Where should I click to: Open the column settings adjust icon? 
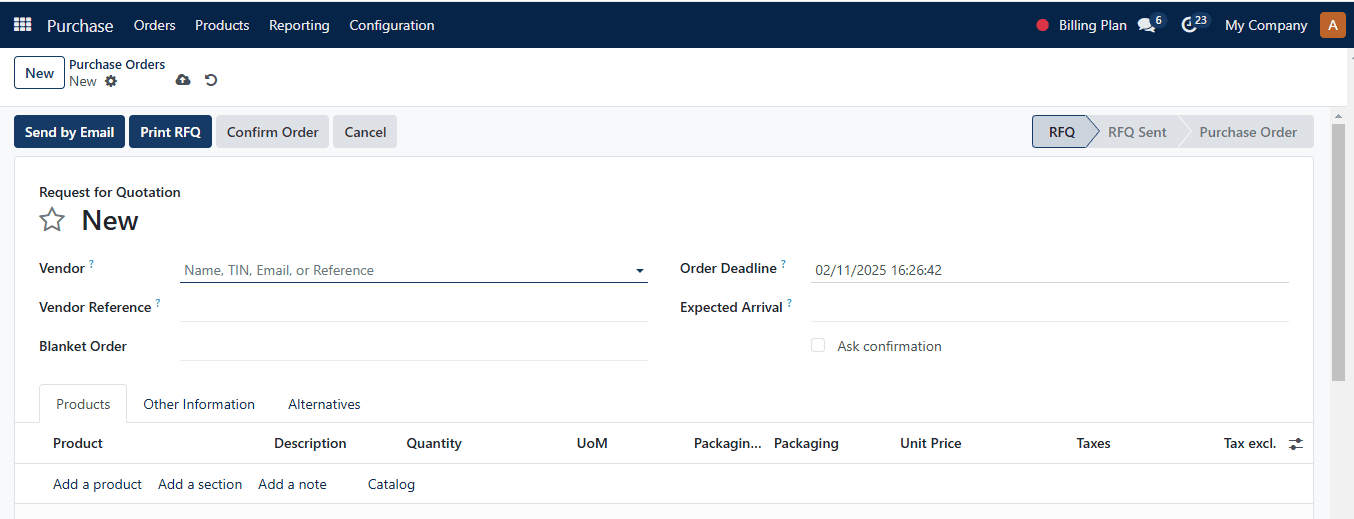1296,443
